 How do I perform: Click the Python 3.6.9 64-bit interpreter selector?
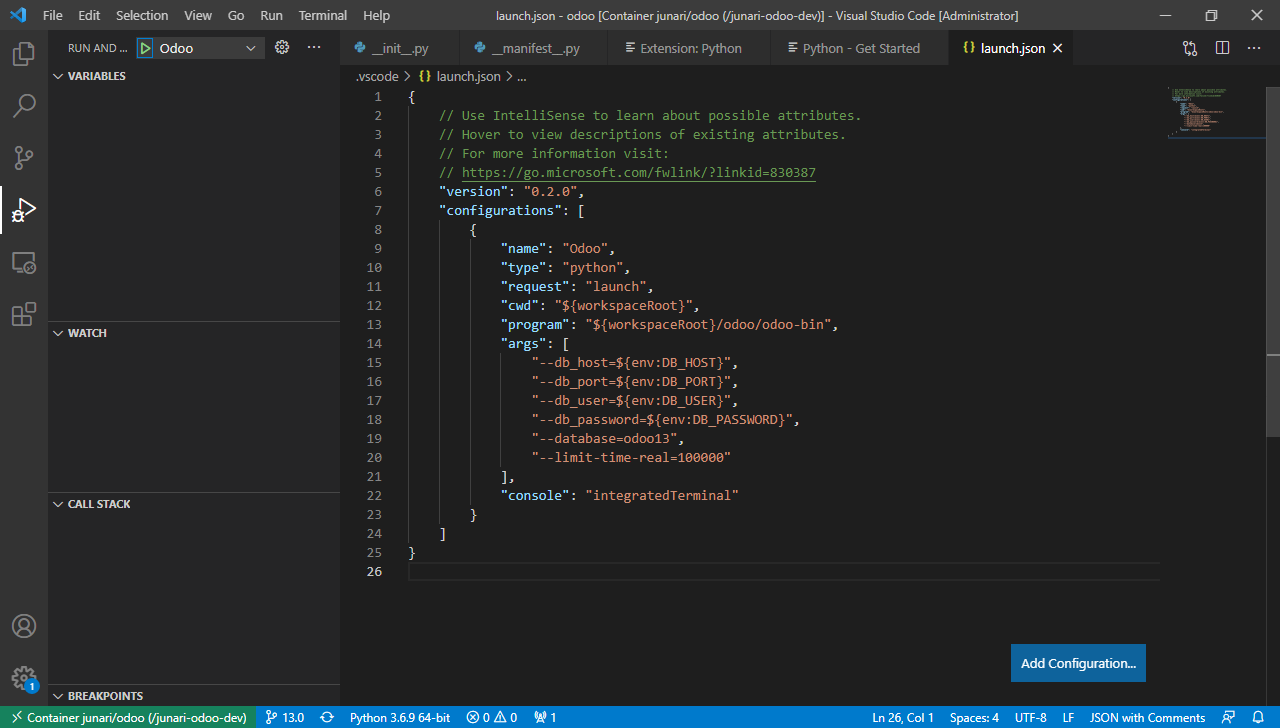coord(399,718)
